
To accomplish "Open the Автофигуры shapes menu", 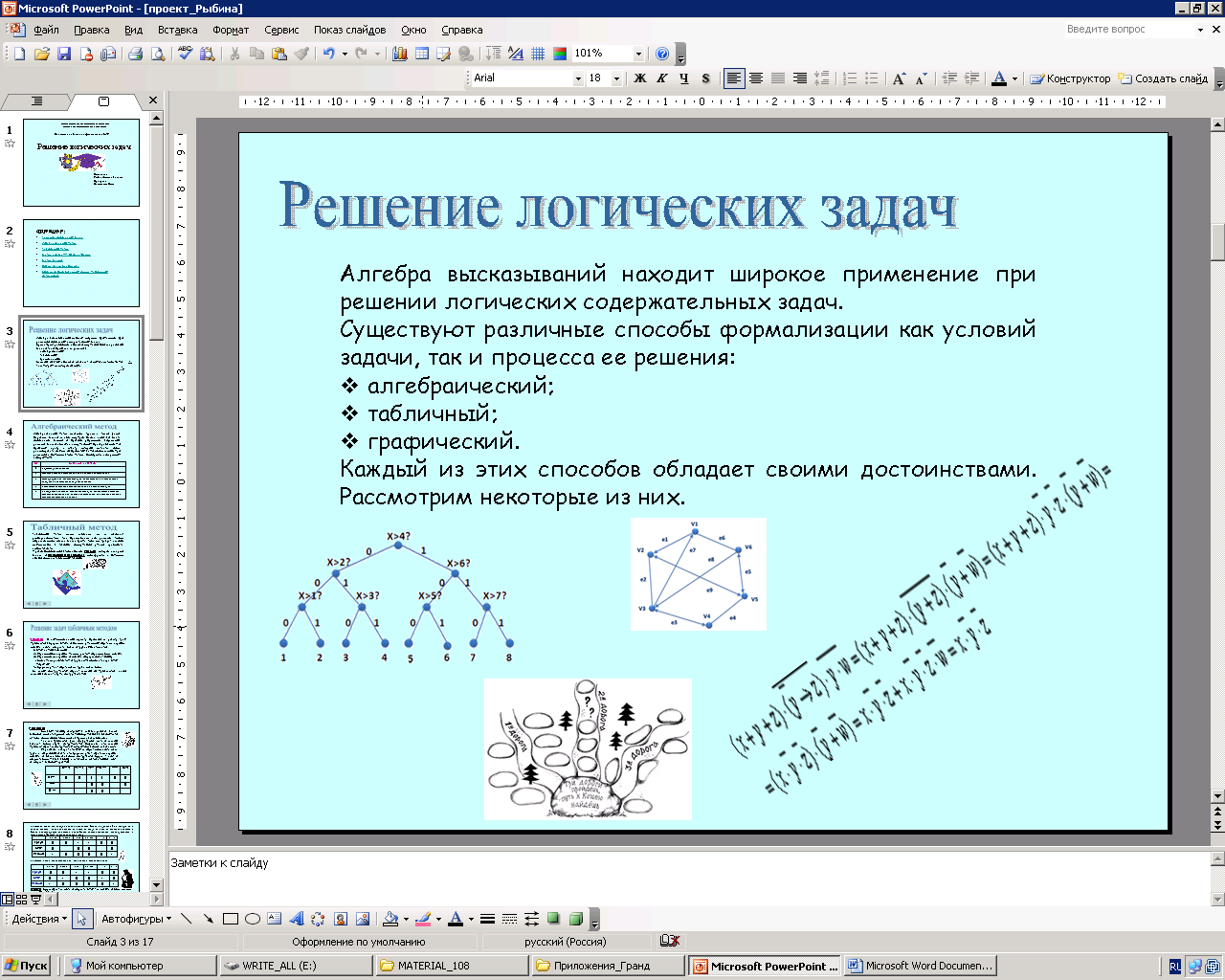I will click(137, 919).
